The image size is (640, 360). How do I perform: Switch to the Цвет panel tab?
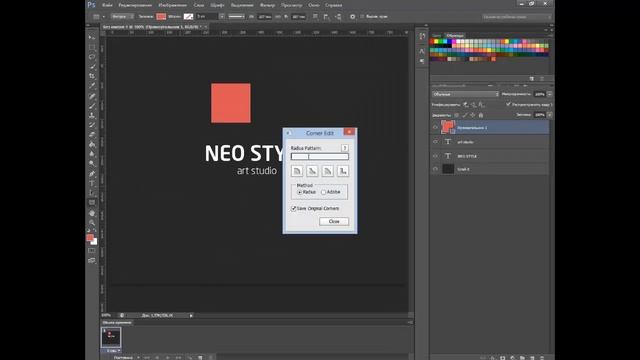[x=437, y=36]
